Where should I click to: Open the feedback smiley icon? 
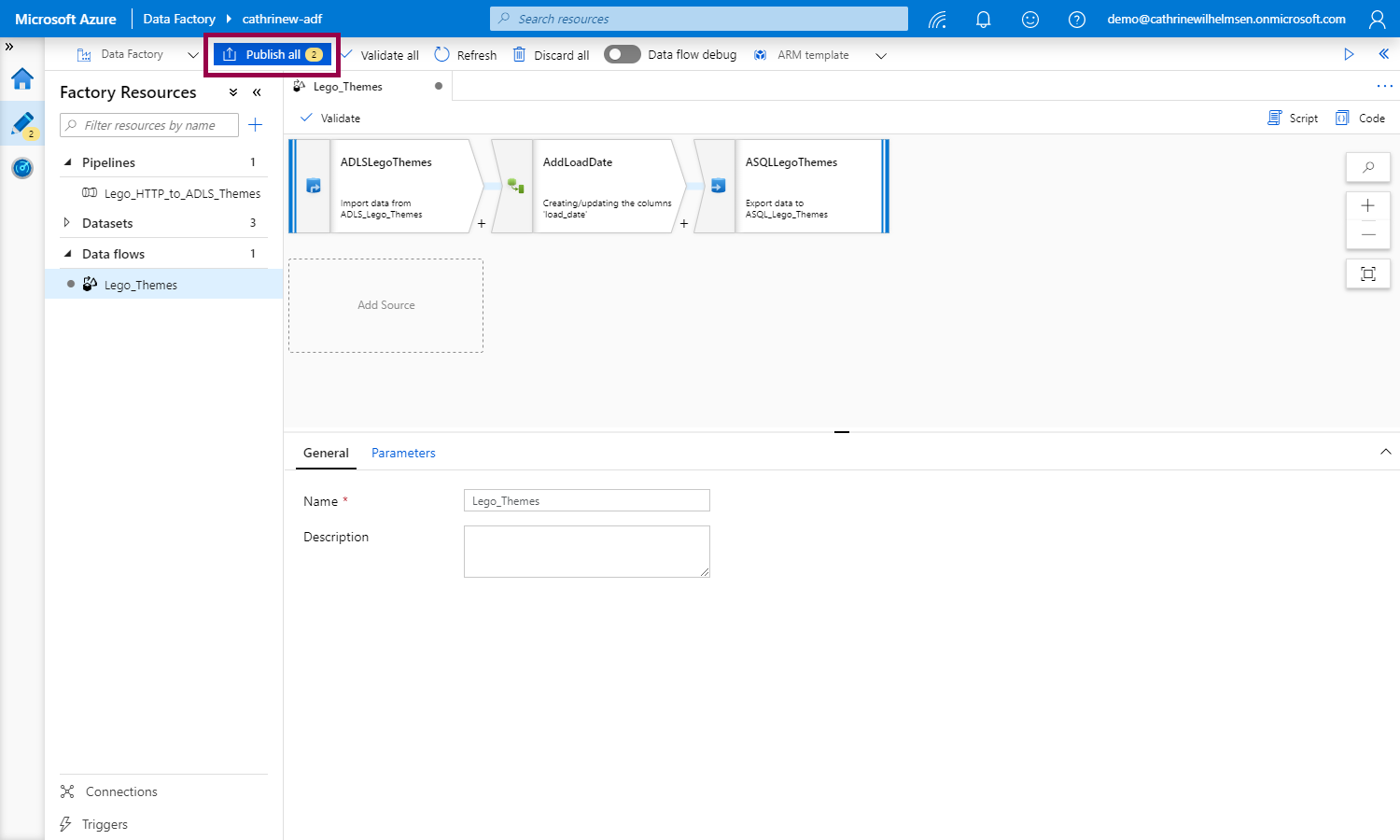tap(1030, 20)
